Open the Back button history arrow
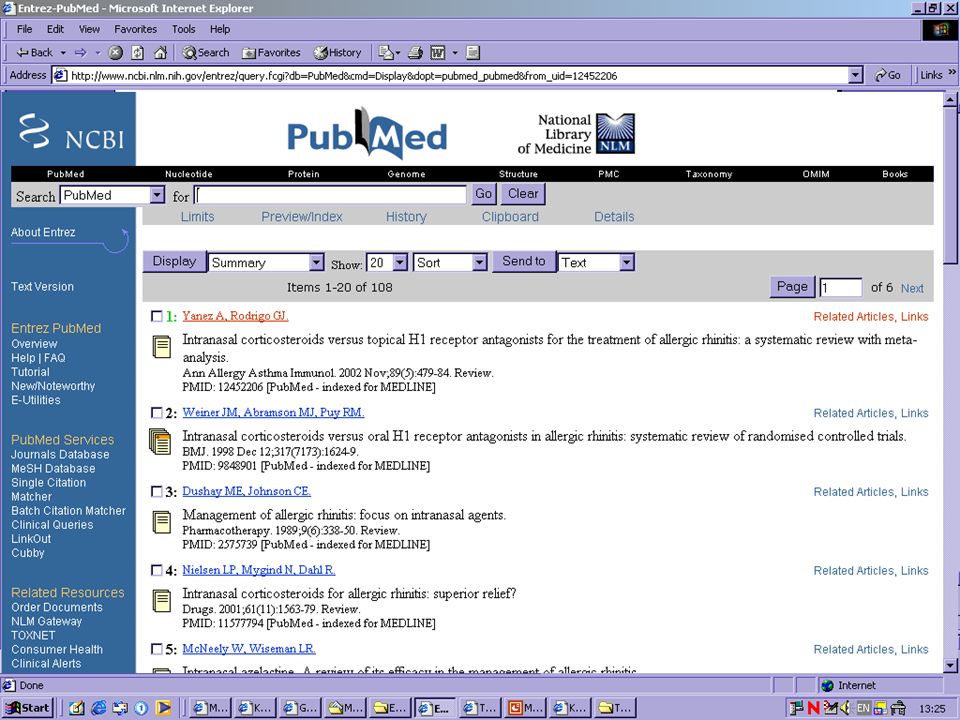960x720 pixels. (x=63, y=53)
